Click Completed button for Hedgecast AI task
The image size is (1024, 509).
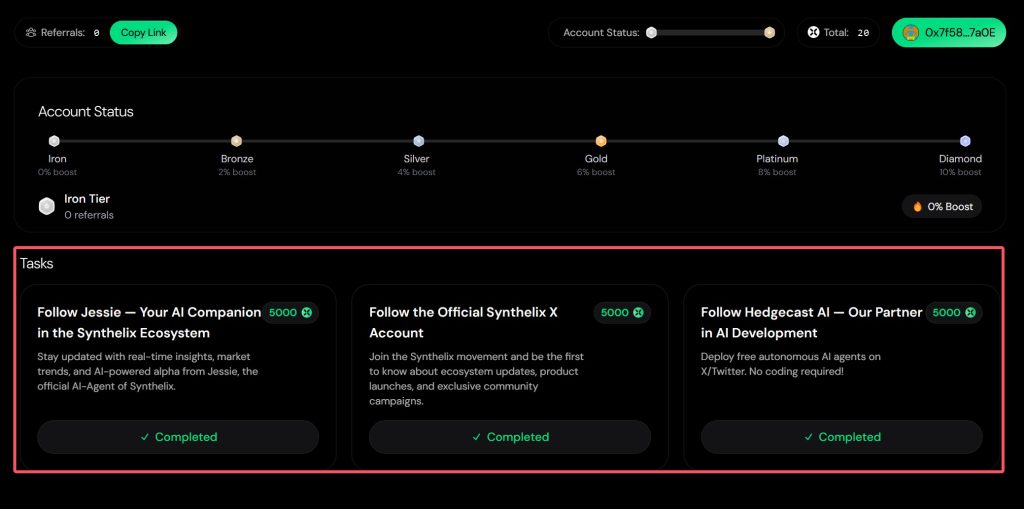click(x=841, y=437)
